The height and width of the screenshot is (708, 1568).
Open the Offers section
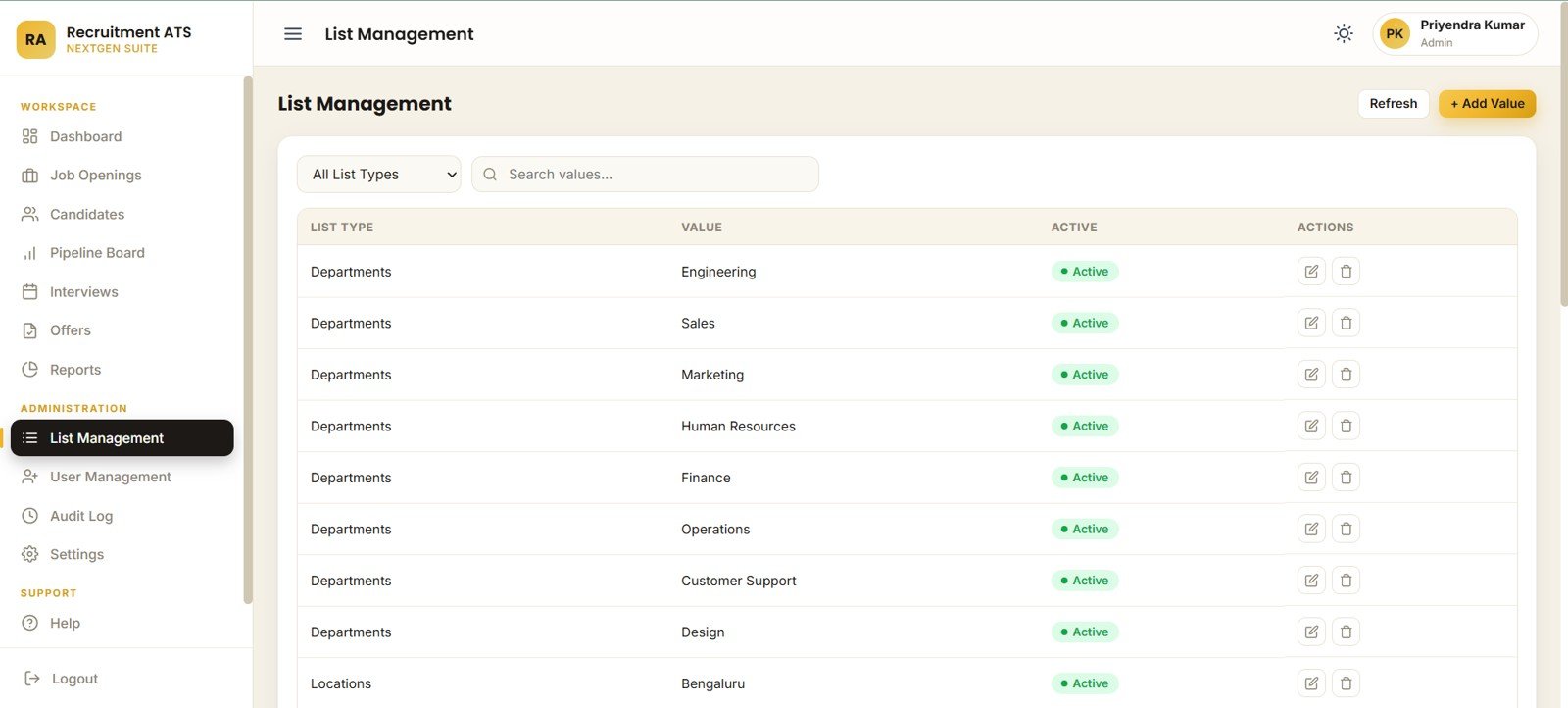pos(122,330)
